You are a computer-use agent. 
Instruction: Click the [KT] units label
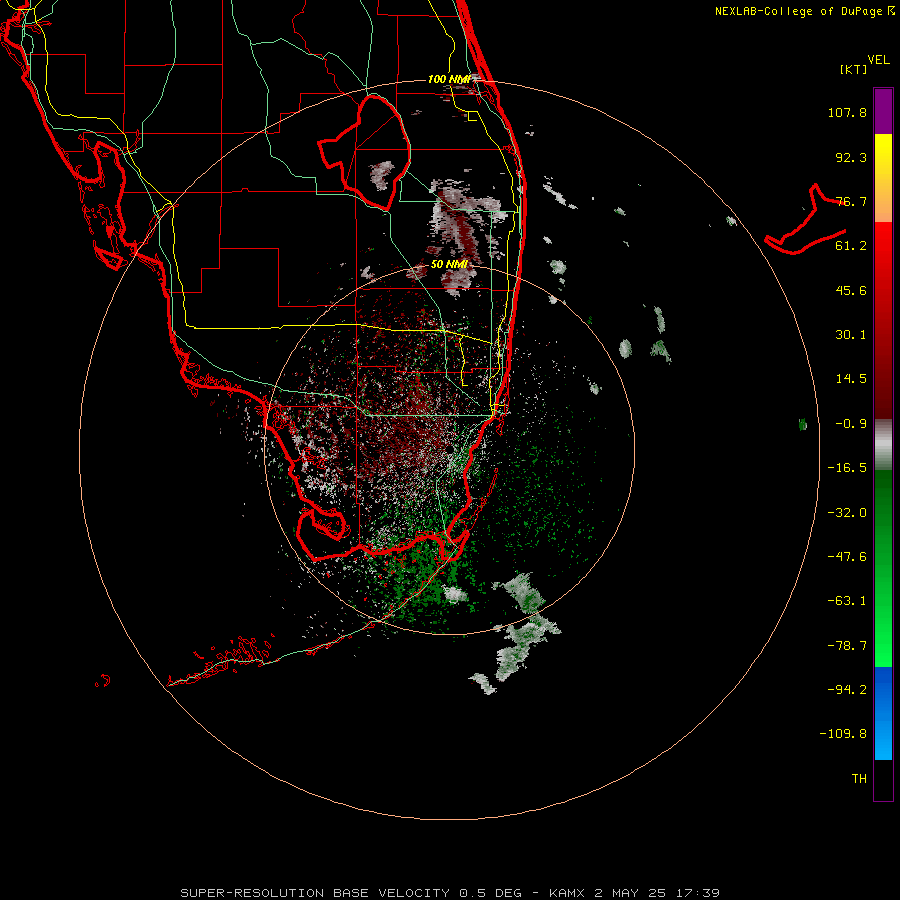click(854, 69)
